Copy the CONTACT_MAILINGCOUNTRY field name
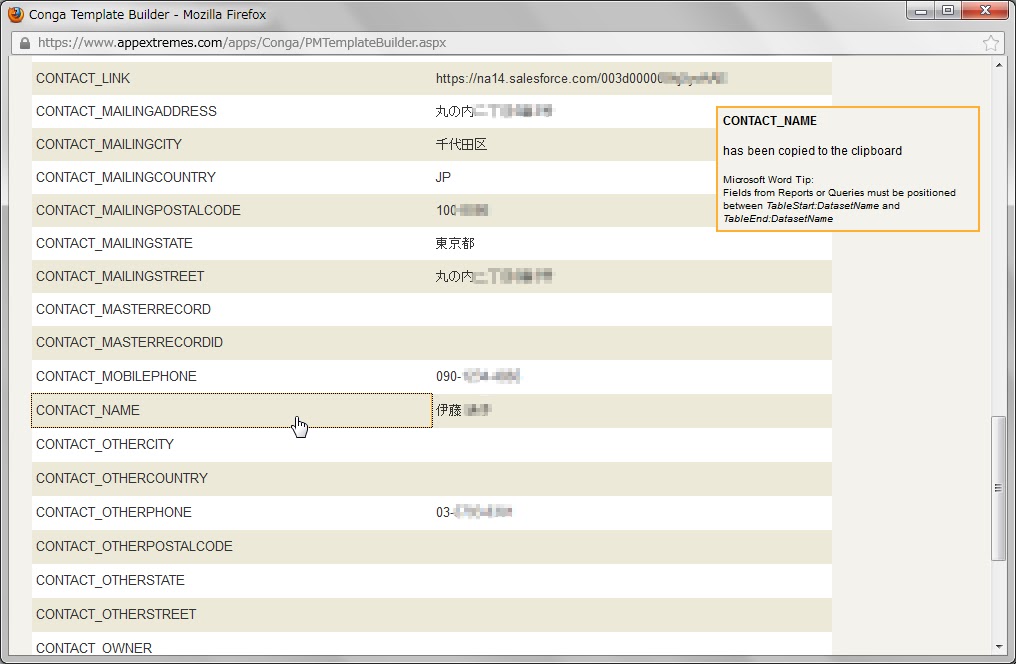 point(126,177)
